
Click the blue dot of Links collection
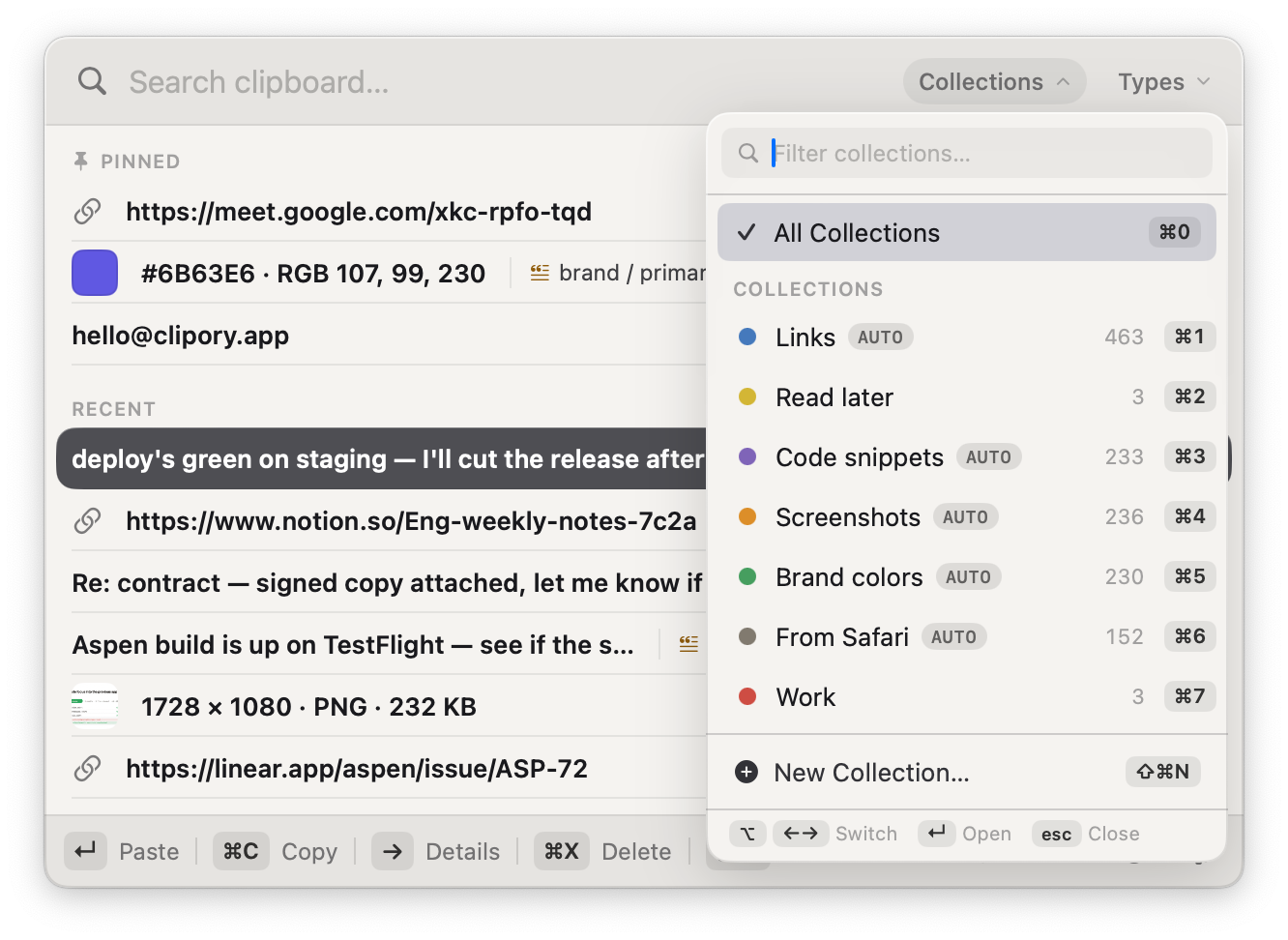[747, 337]
